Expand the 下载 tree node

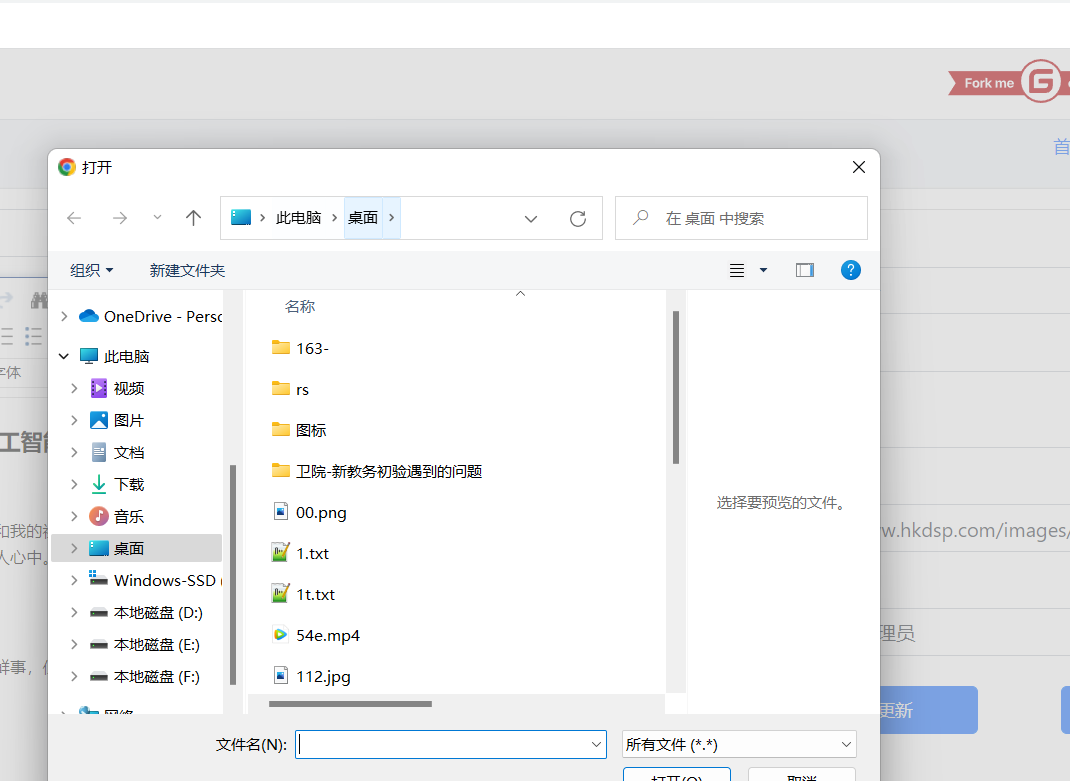pos(74,484)
